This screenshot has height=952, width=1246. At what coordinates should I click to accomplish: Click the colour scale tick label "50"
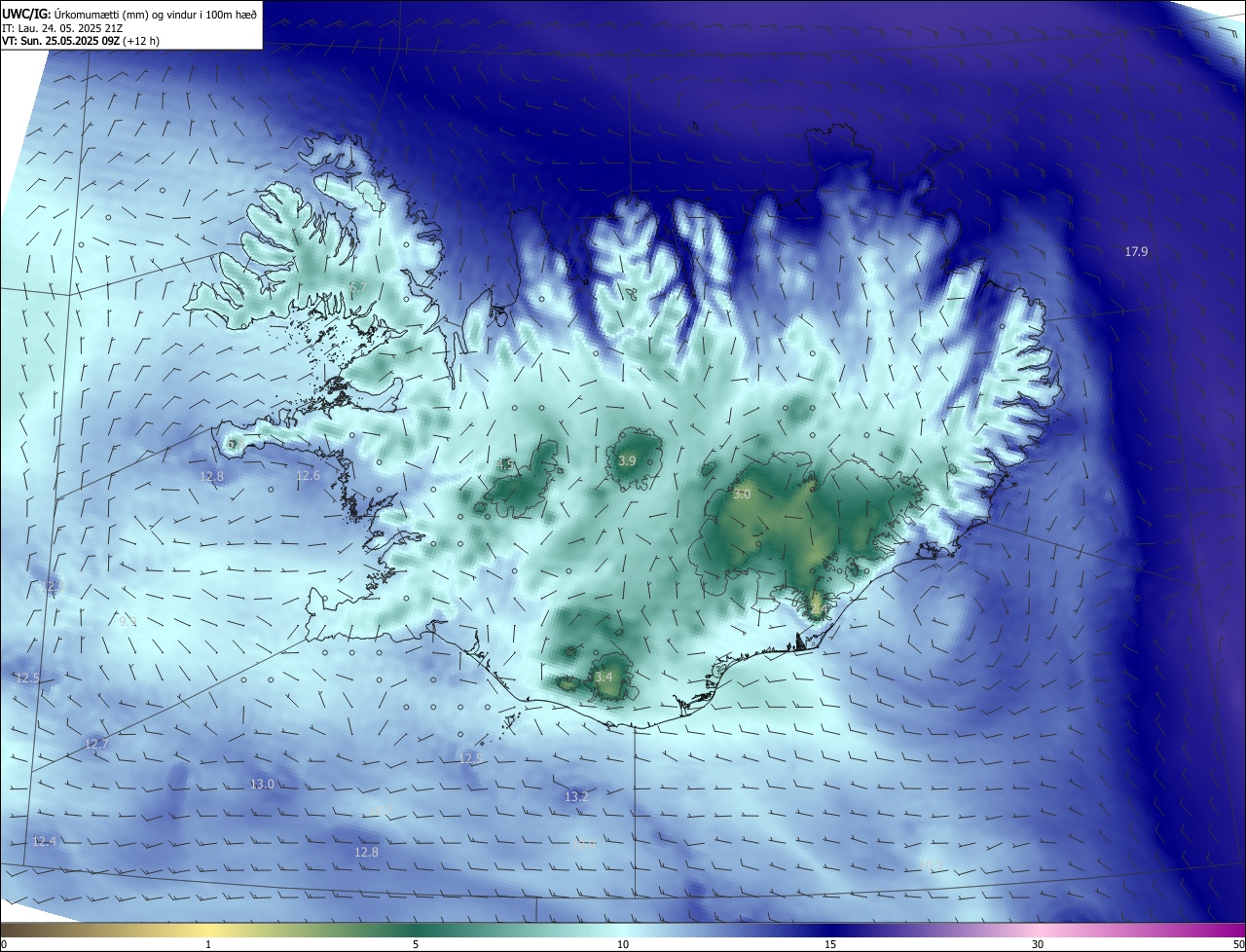pyautogui.click(x=1238, y=945)
